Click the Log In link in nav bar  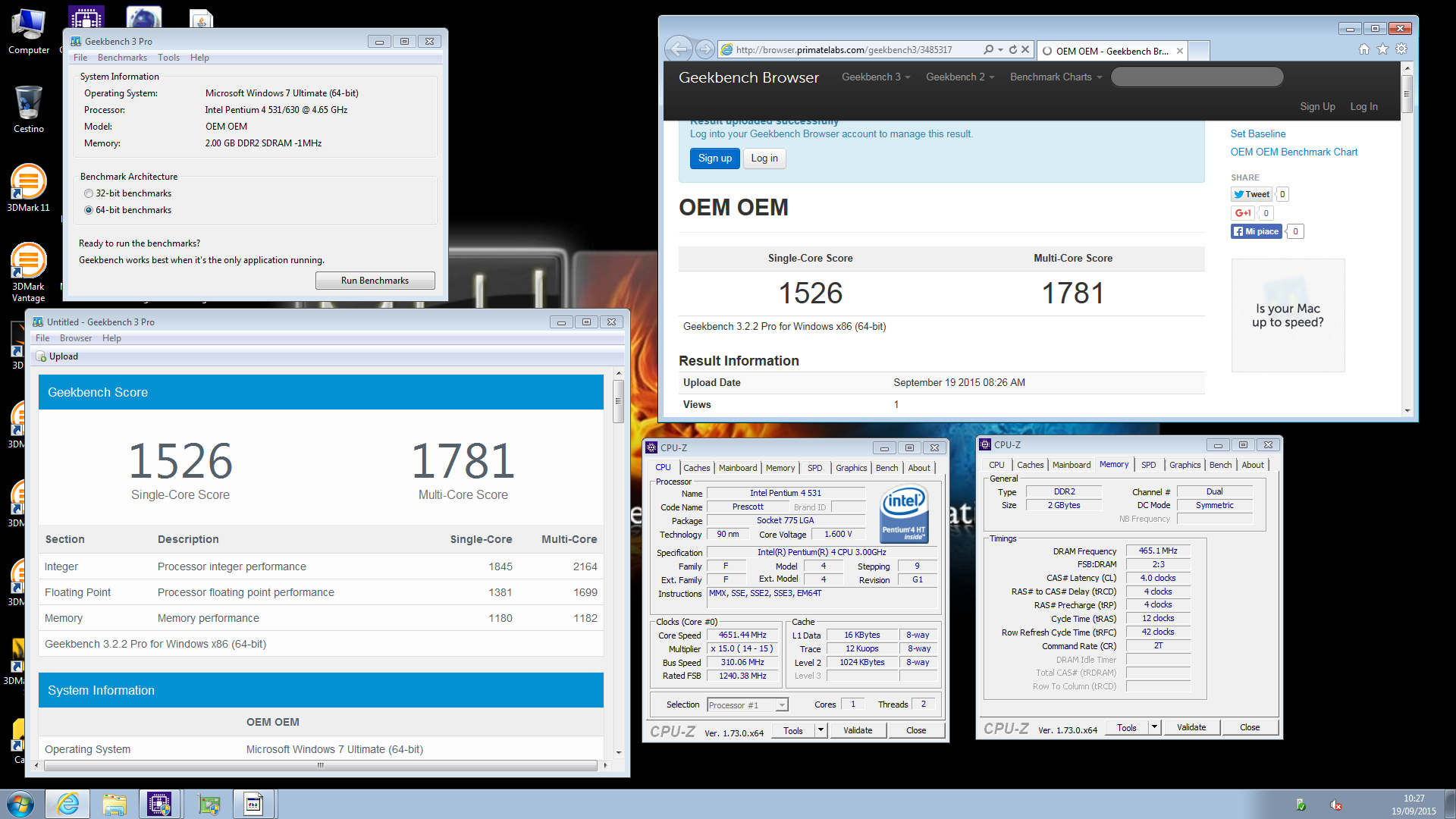(x=1363, y=107)
